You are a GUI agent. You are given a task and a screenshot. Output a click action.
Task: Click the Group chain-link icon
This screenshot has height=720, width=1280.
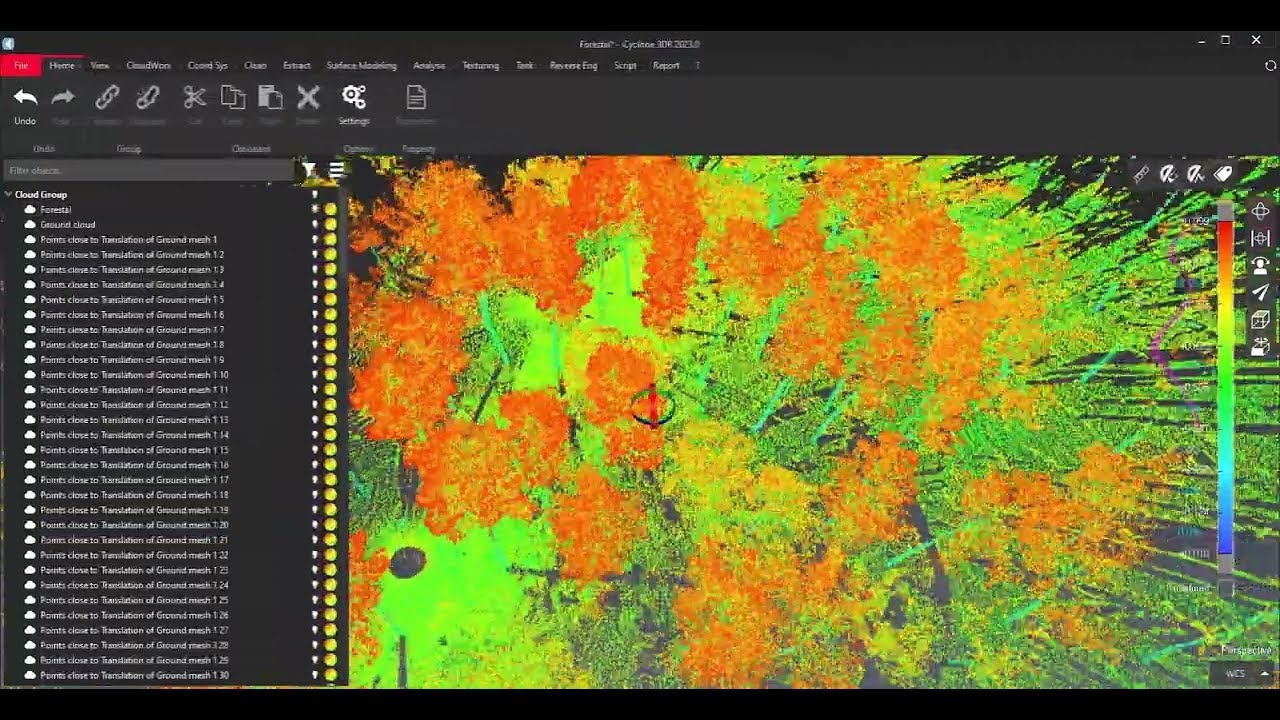[107, 97]
